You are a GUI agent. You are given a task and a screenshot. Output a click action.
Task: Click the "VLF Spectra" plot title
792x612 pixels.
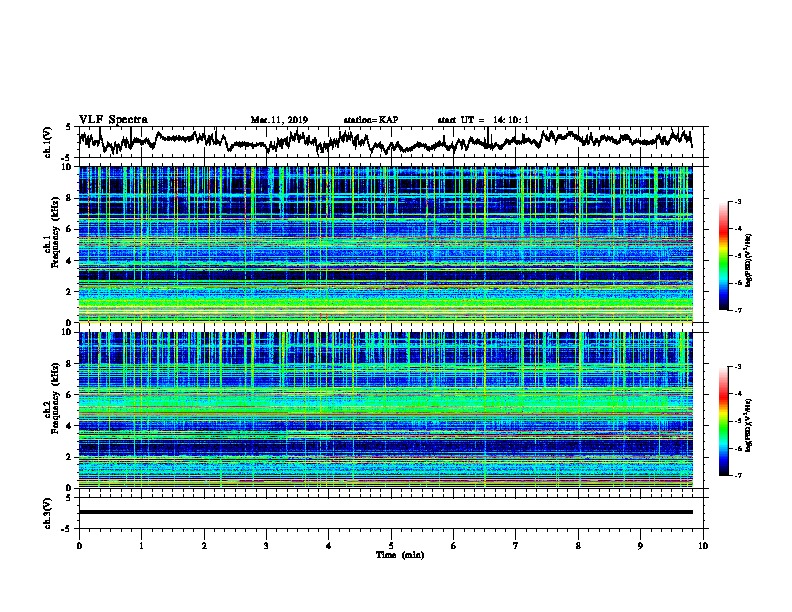coord(113,120)
